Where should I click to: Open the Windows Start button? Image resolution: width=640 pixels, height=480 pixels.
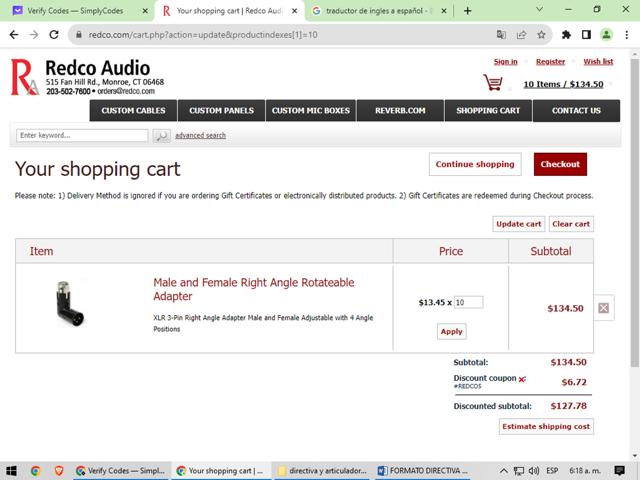(11, 471)
